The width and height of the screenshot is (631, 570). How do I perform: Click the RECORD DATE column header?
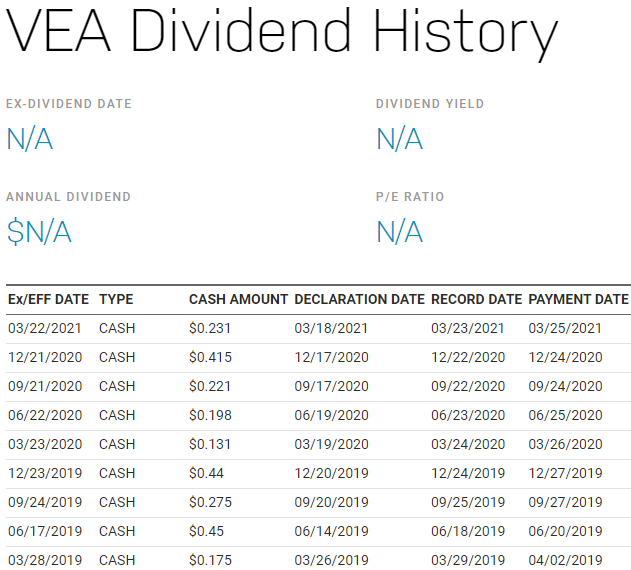[476, 299]
